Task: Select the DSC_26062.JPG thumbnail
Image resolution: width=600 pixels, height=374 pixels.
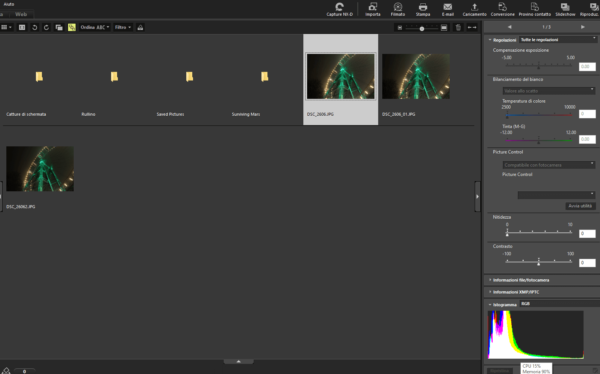Action: point(40,169)
